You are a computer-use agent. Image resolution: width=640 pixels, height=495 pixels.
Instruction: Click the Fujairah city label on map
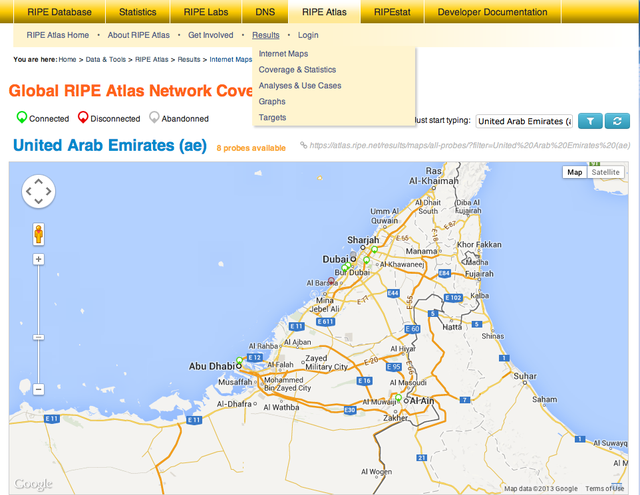click(479, 274)
